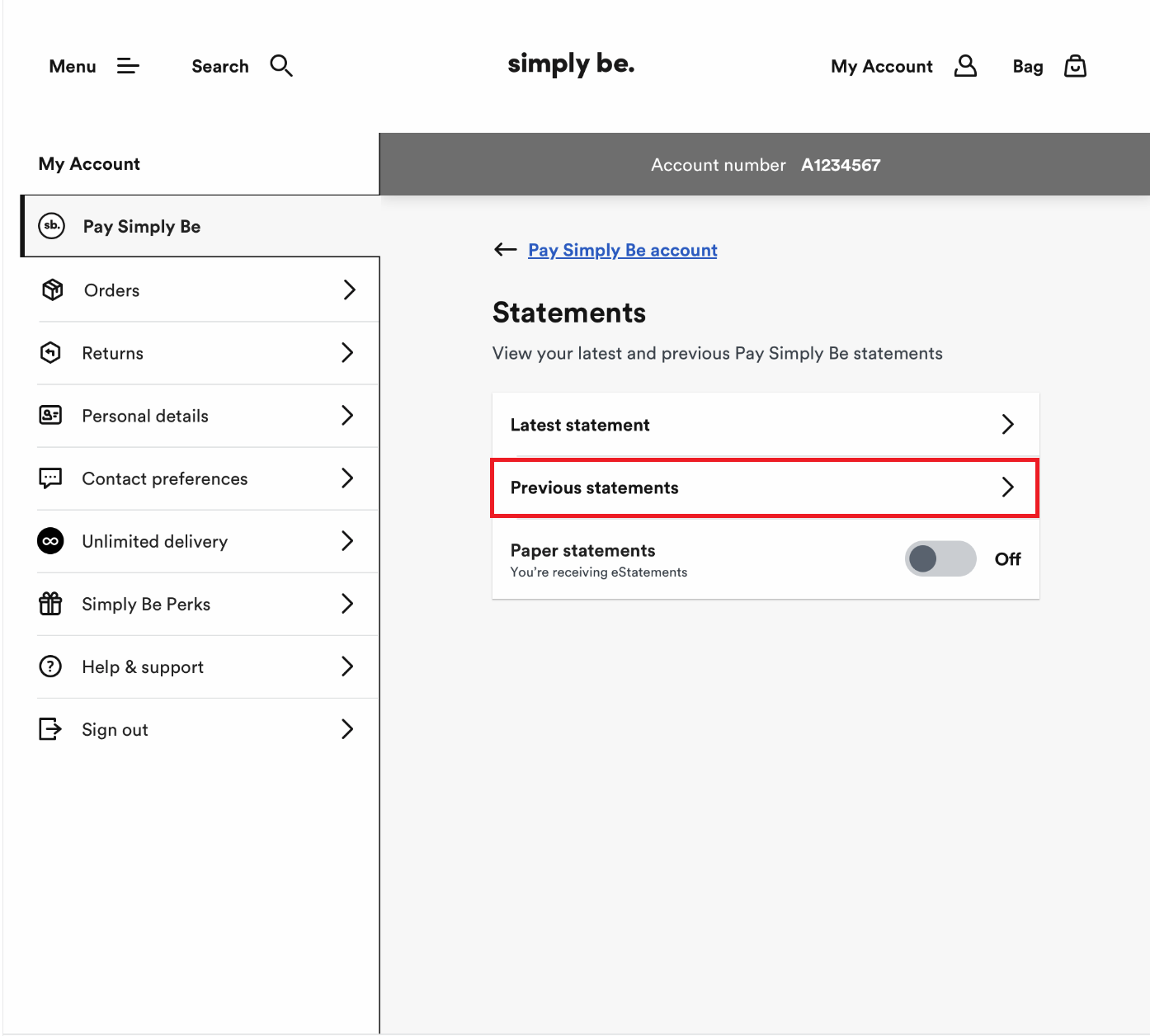Open the Previous statements row
This screenshot has width=1150, height=1036.
(x=766, y=487)
